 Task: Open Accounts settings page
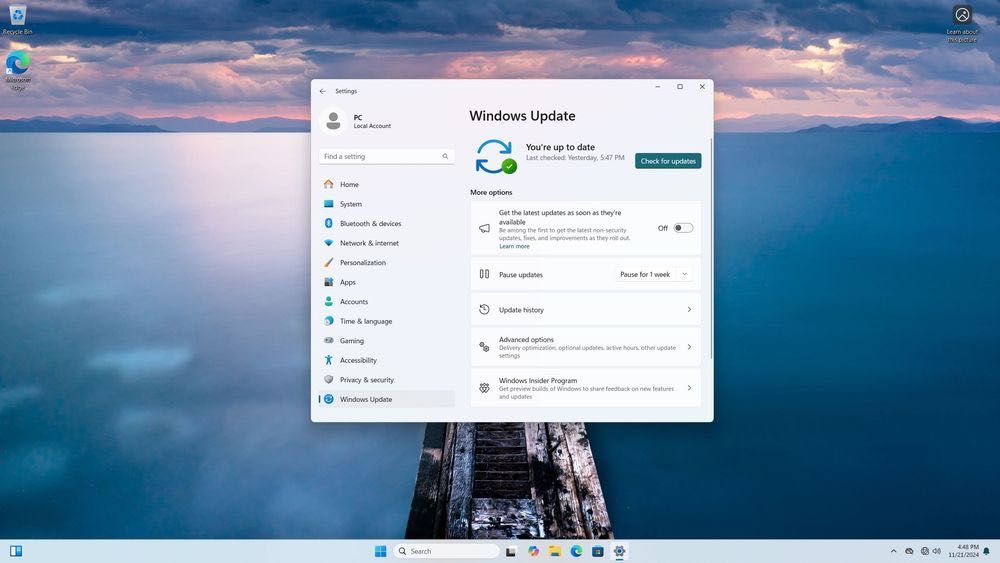[x=386, y=302]
